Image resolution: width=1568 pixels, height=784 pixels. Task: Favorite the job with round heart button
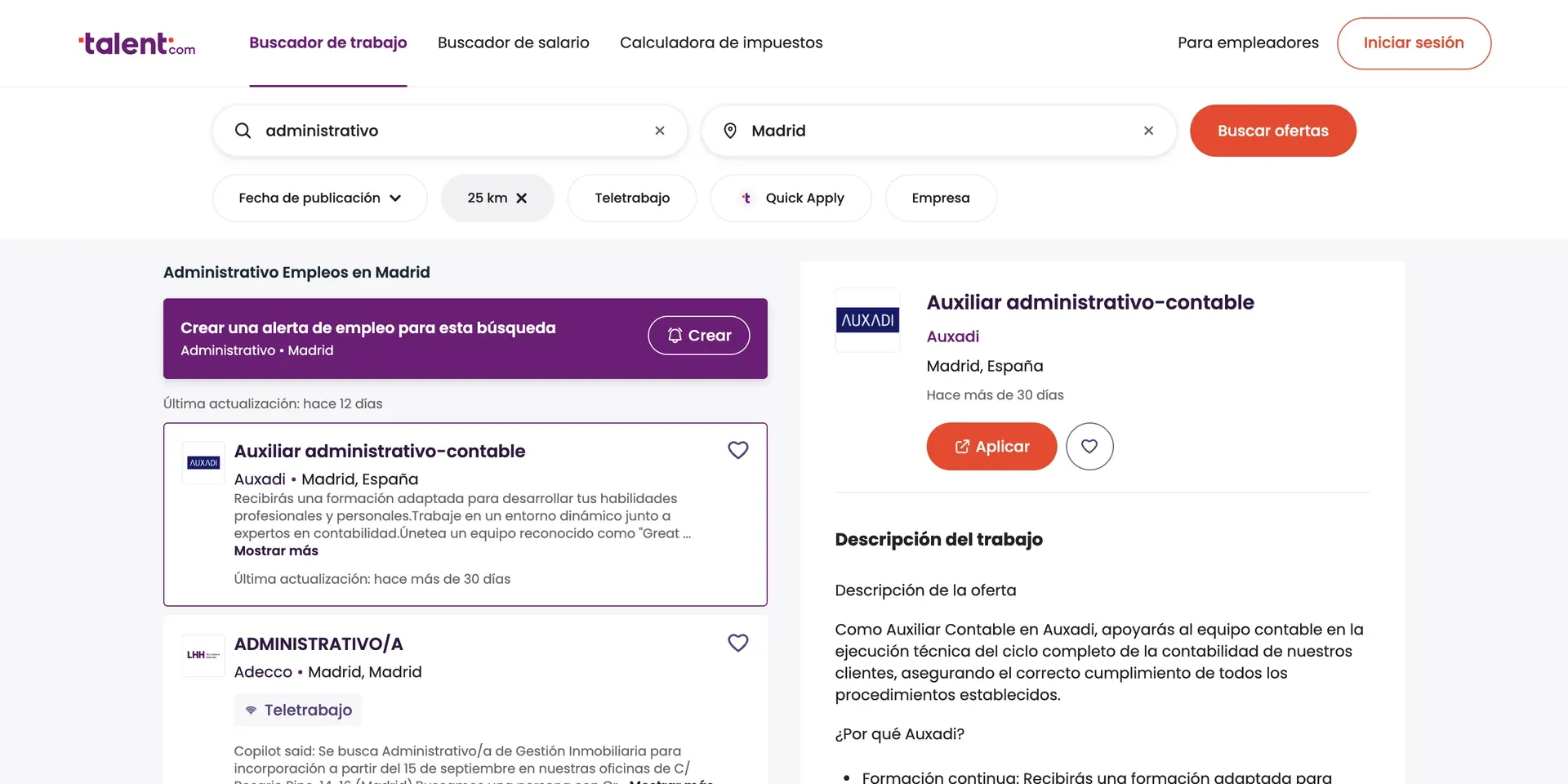1089,446
